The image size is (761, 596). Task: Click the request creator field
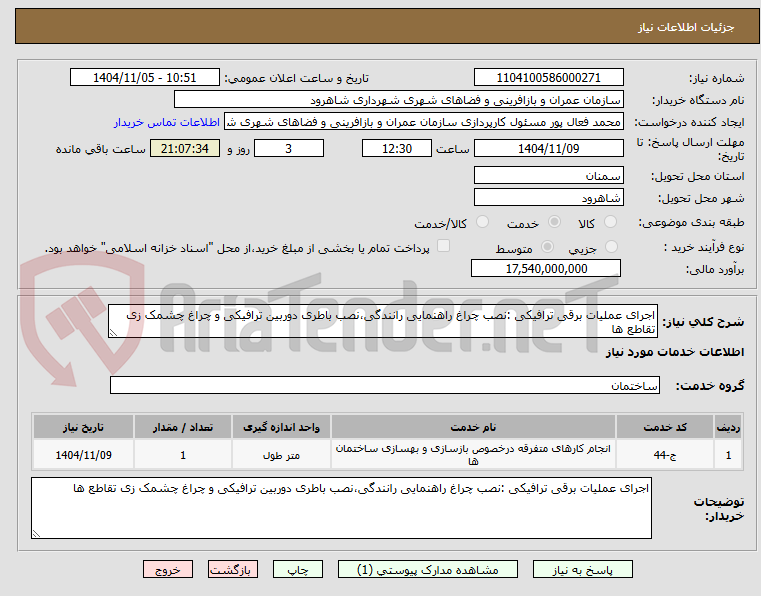(x=424, y=122)
